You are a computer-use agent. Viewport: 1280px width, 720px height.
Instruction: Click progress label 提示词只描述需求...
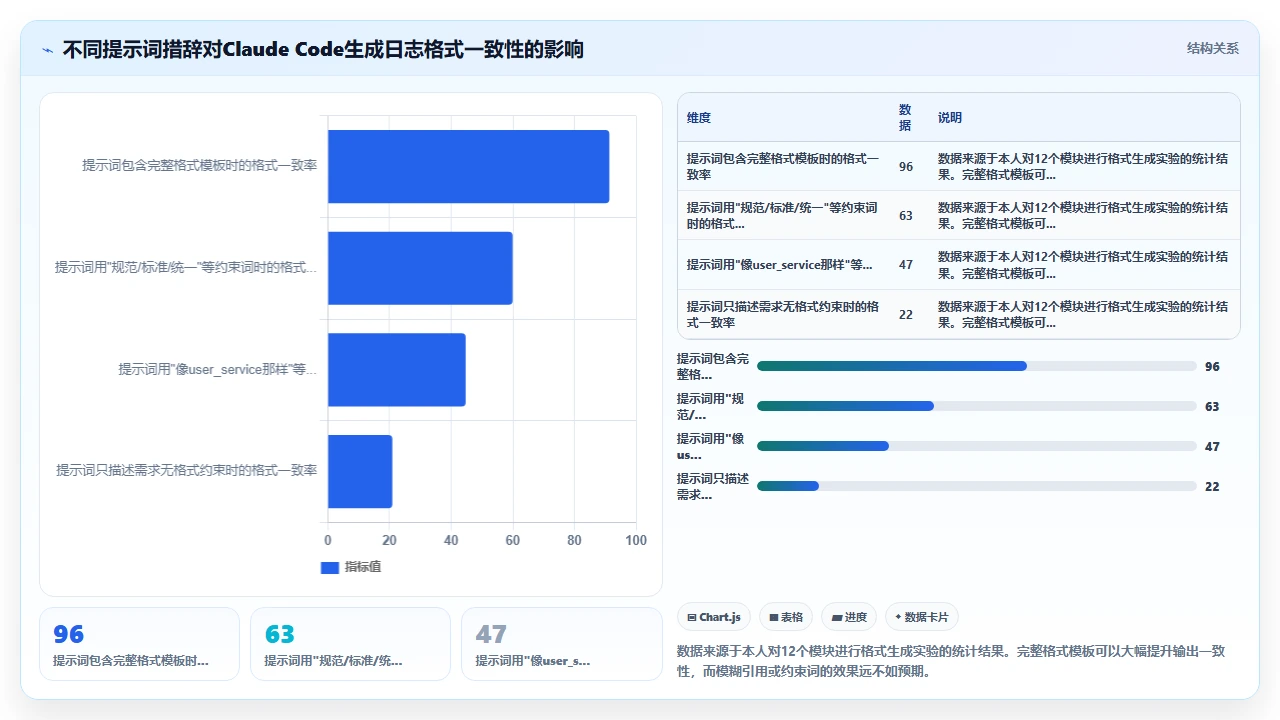(x=713, y=487)
